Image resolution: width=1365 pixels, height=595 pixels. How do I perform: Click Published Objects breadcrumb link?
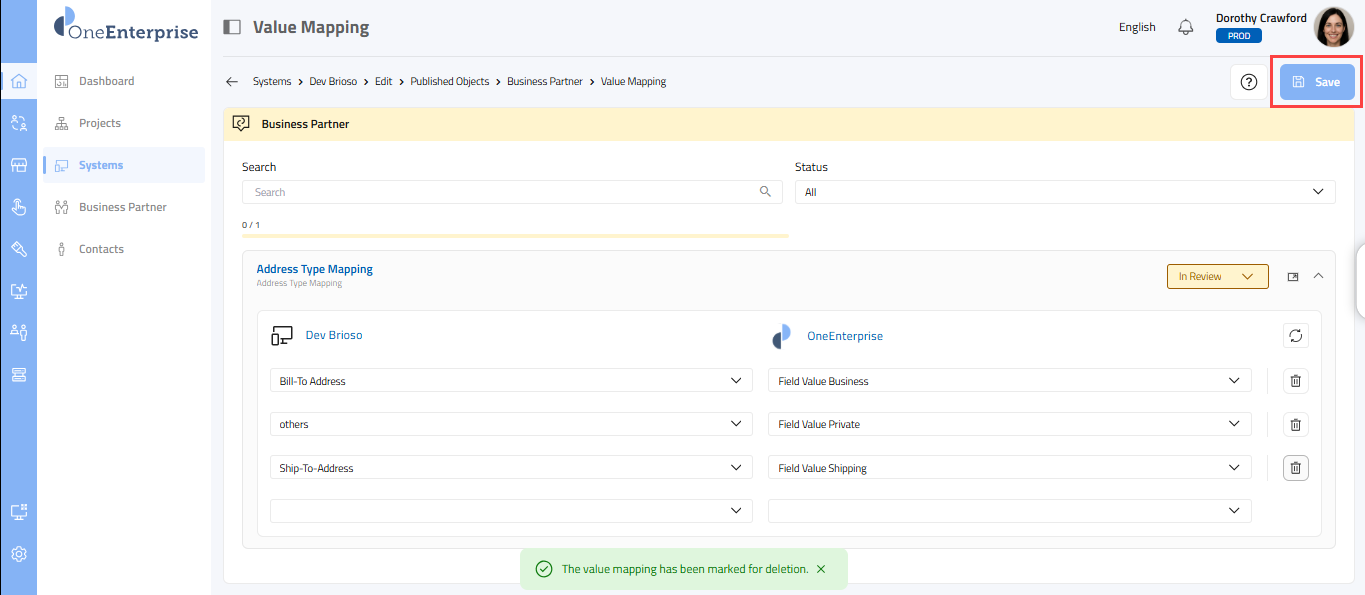(x=449, y=82)
